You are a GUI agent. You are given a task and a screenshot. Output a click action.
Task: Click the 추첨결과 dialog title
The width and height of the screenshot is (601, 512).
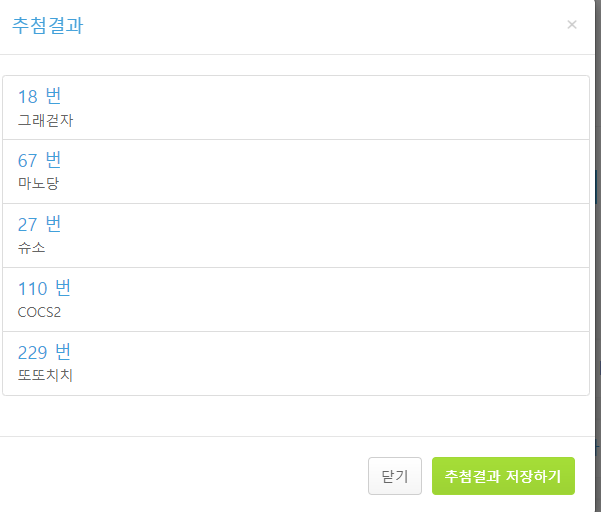point(47,26)
